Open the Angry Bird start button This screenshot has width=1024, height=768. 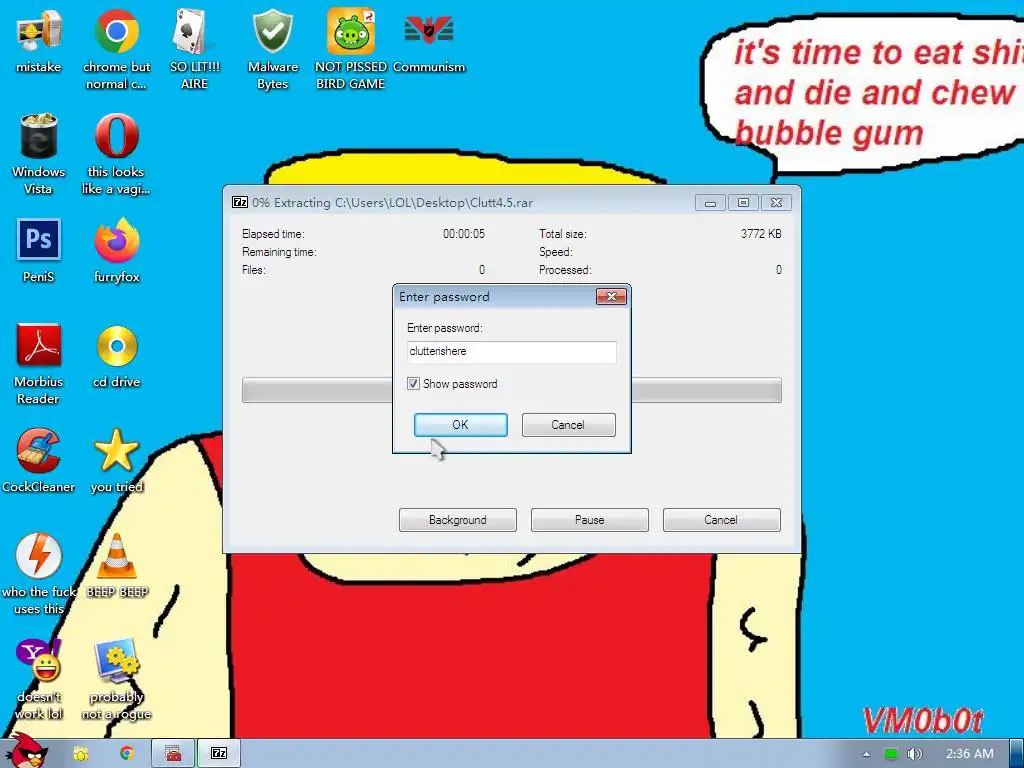[x=25, y=751]
